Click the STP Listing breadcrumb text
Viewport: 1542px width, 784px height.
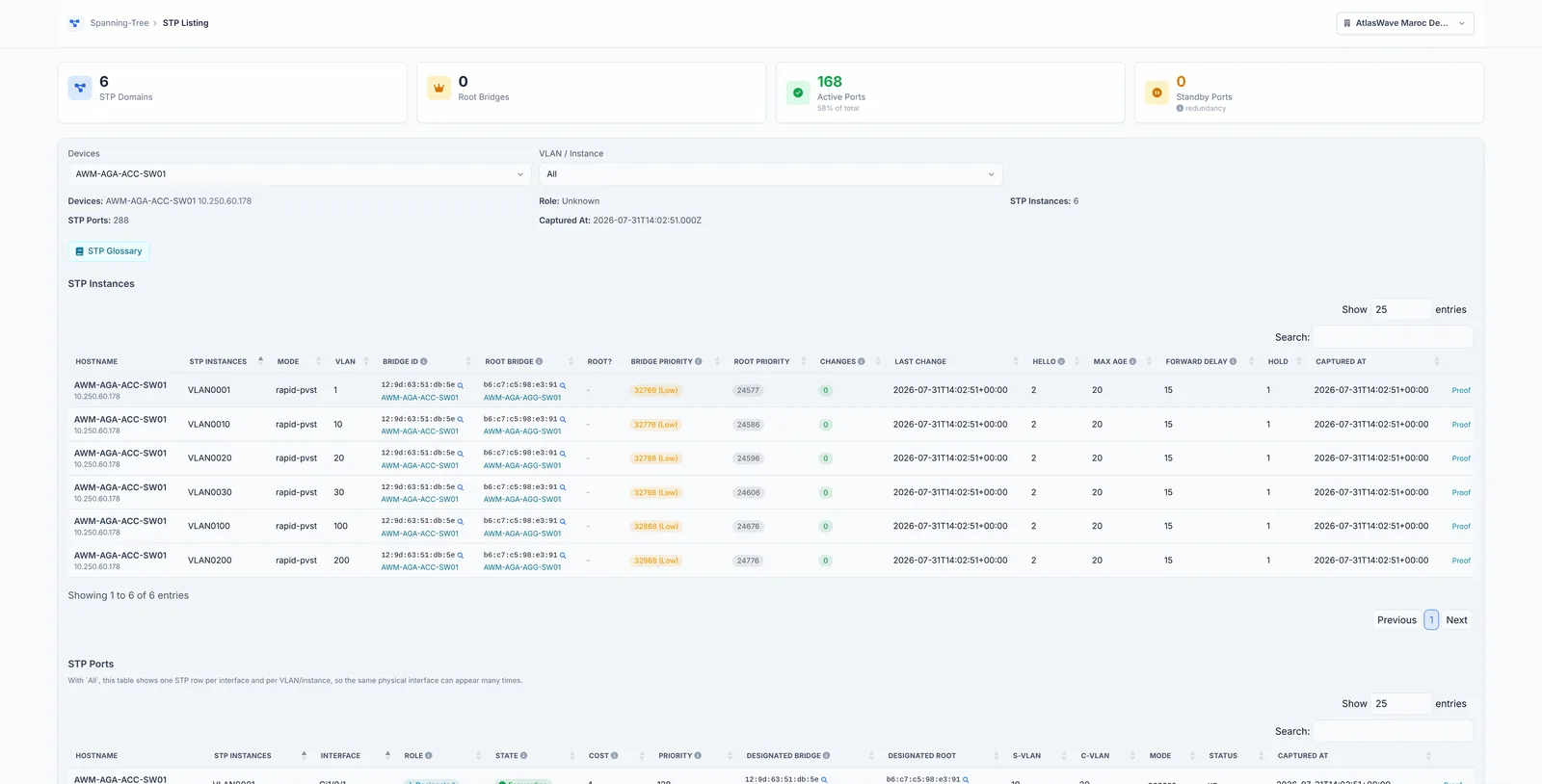(185, 23)
